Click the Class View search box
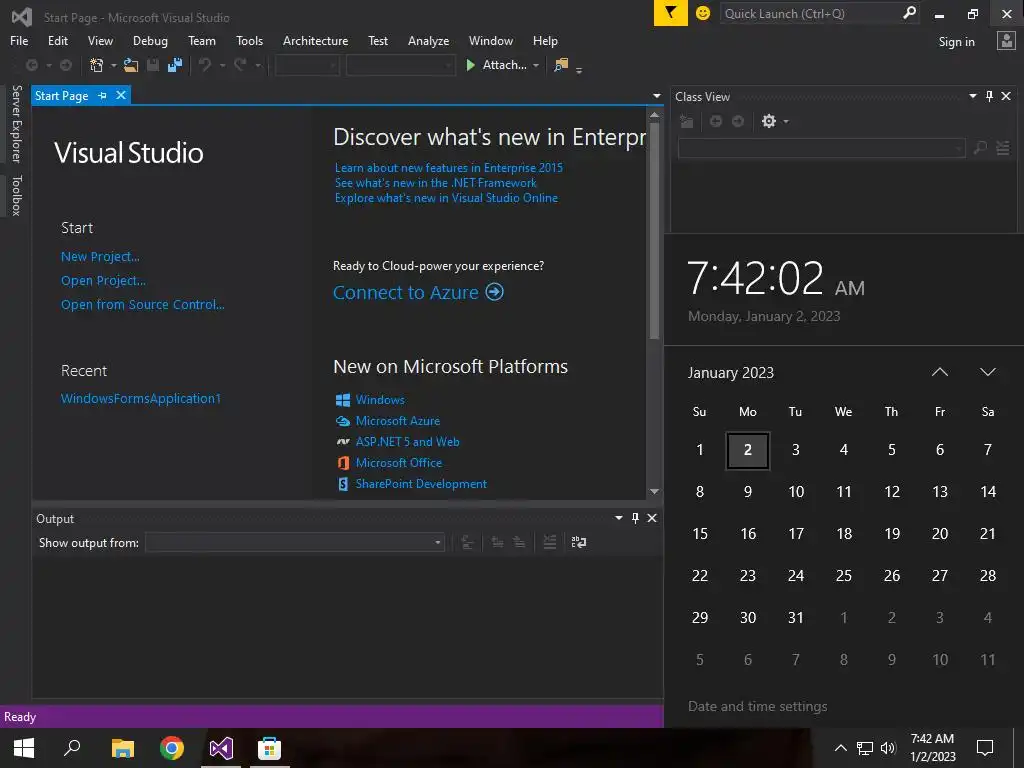The width and height of the screenshot is (1024, 768). (x=822, y=148)
